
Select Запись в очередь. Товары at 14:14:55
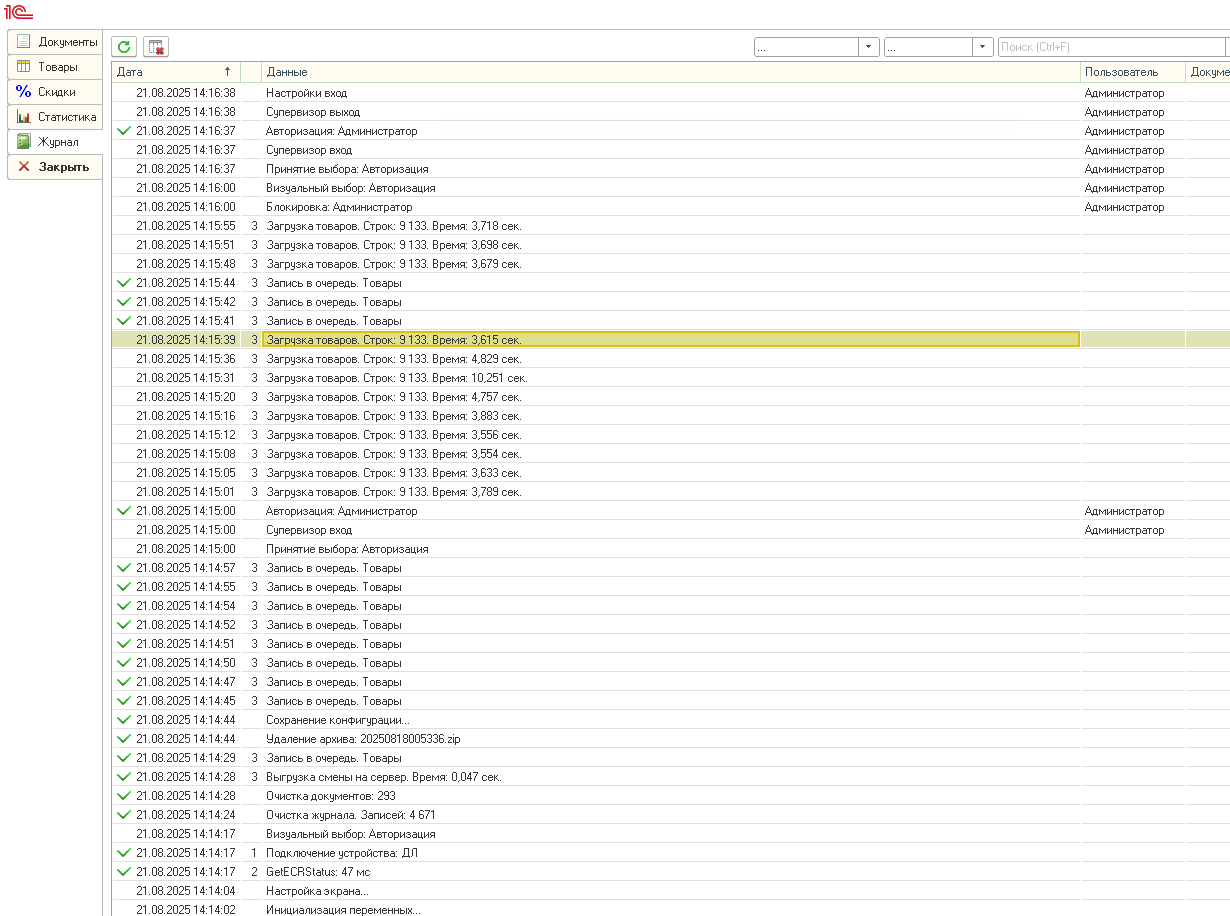click(670, 587)
